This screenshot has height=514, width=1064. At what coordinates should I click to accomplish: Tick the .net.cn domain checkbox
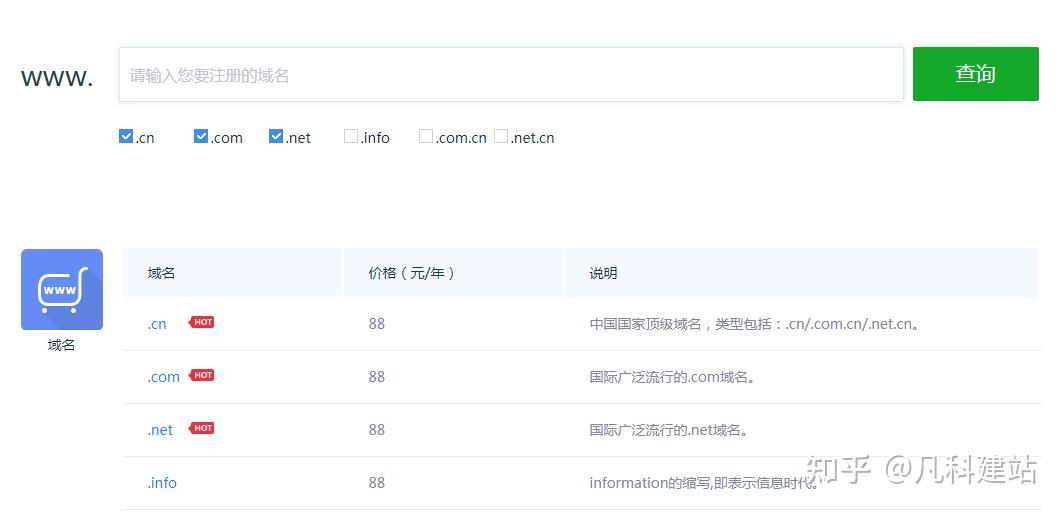(x=501, y=136)
